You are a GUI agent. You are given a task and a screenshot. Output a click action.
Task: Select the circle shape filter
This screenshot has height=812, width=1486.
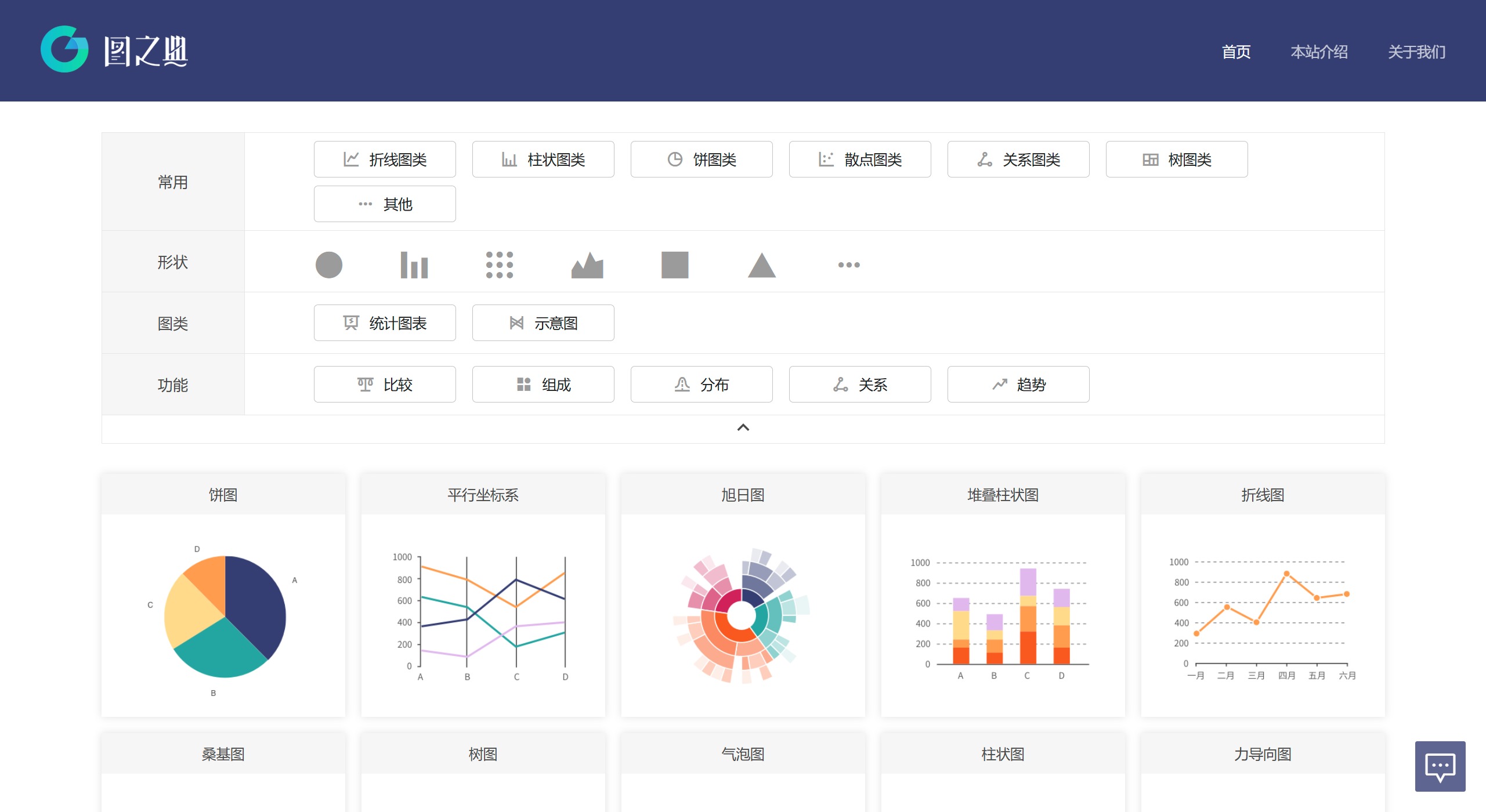tap(328, 265)
